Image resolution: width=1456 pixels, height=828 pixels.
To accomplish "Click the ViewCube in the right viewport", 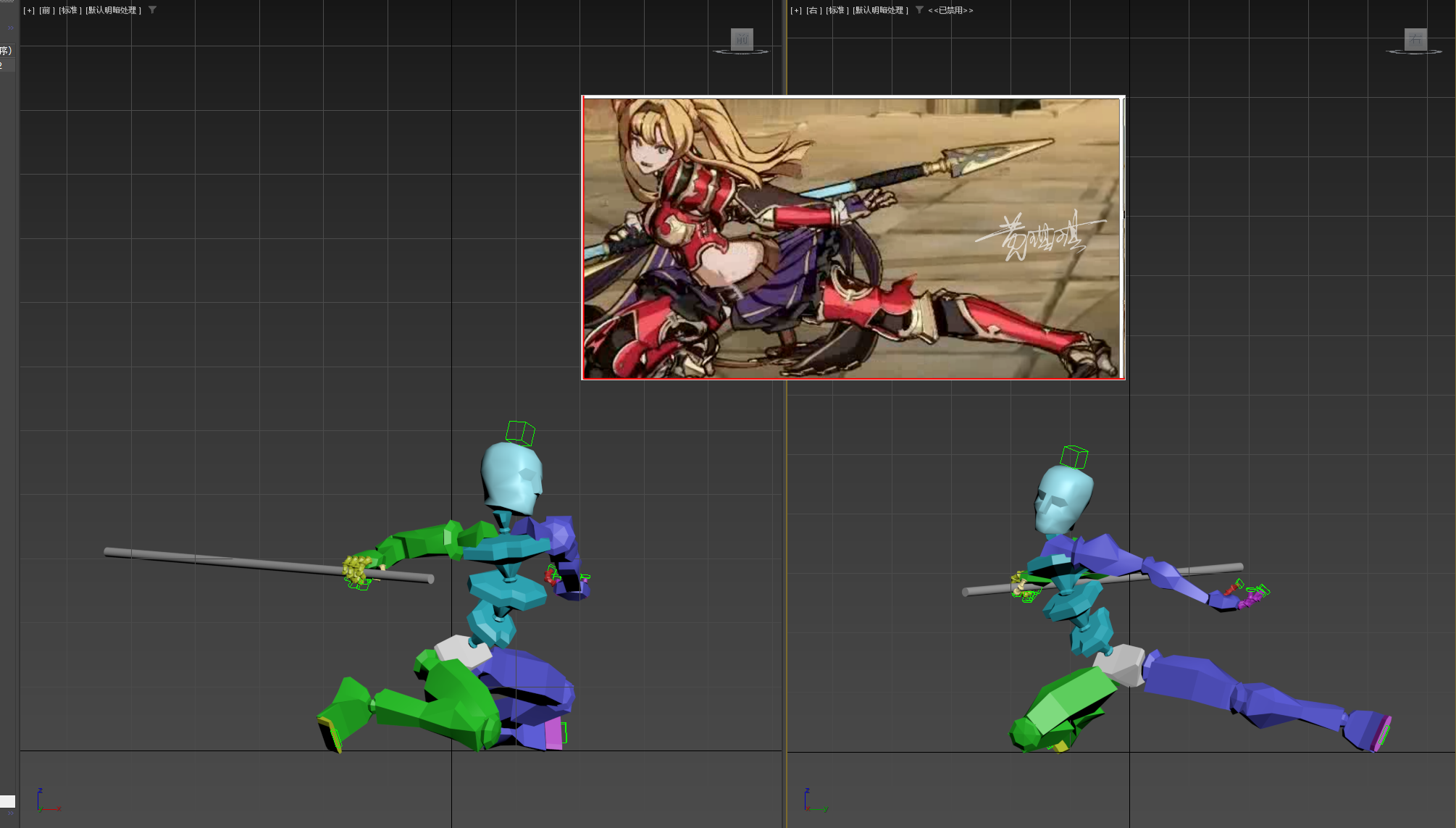I will (x=1414, y=40).
